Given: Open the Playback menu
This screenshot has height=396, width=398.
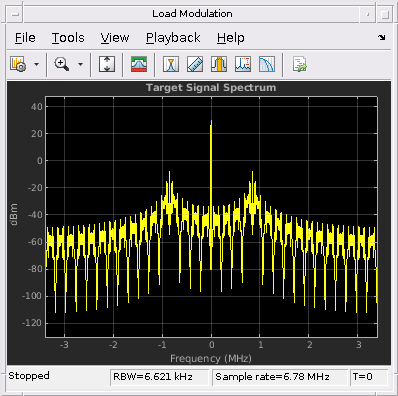Looking at the screenshot, I should point(173,38).
